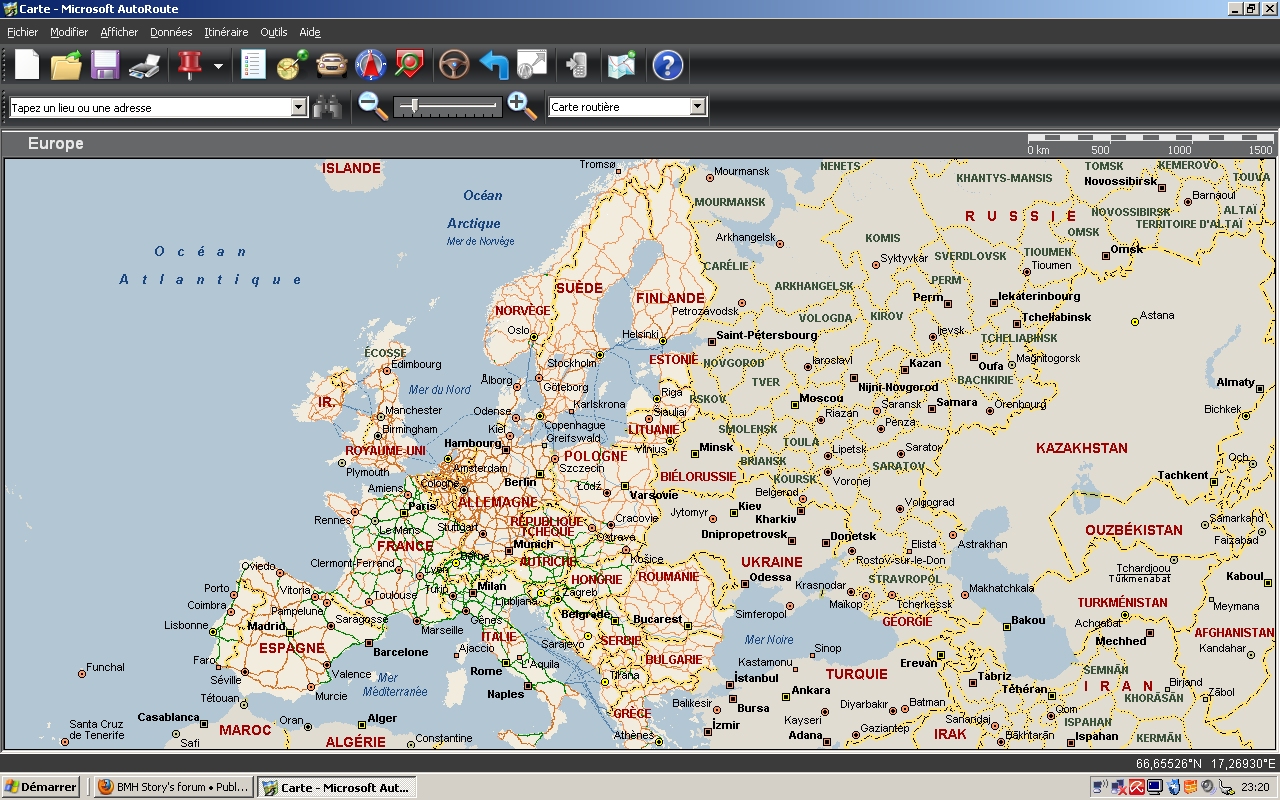Click the 'Tapez un lieu ou une adresse' field
1280x800 pixels.
[x=150, y=107]
